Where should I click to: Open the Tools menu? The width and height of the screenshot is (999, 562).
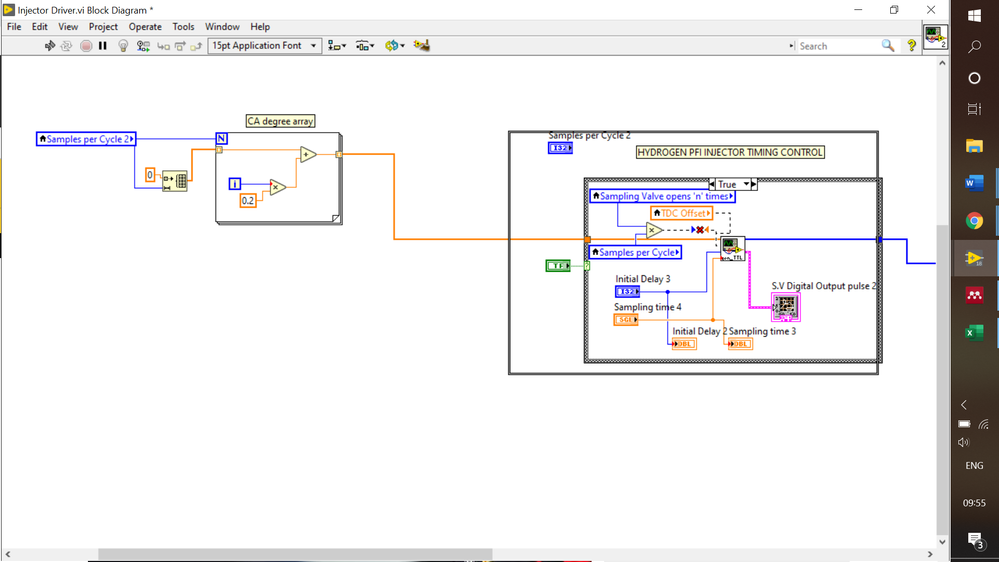(x=183, y=27)
